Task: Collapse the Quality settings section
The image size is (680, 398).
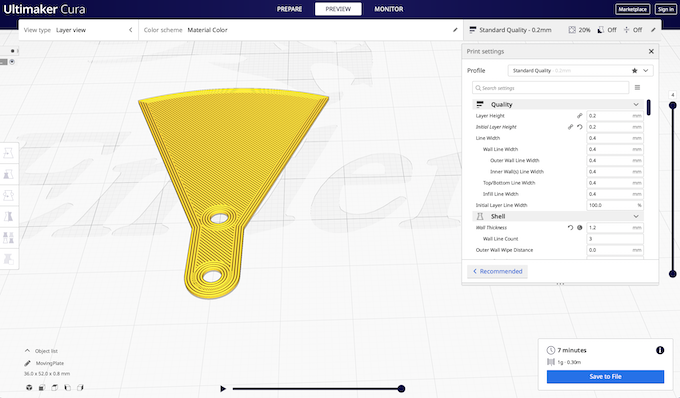Action: (636, 104)
